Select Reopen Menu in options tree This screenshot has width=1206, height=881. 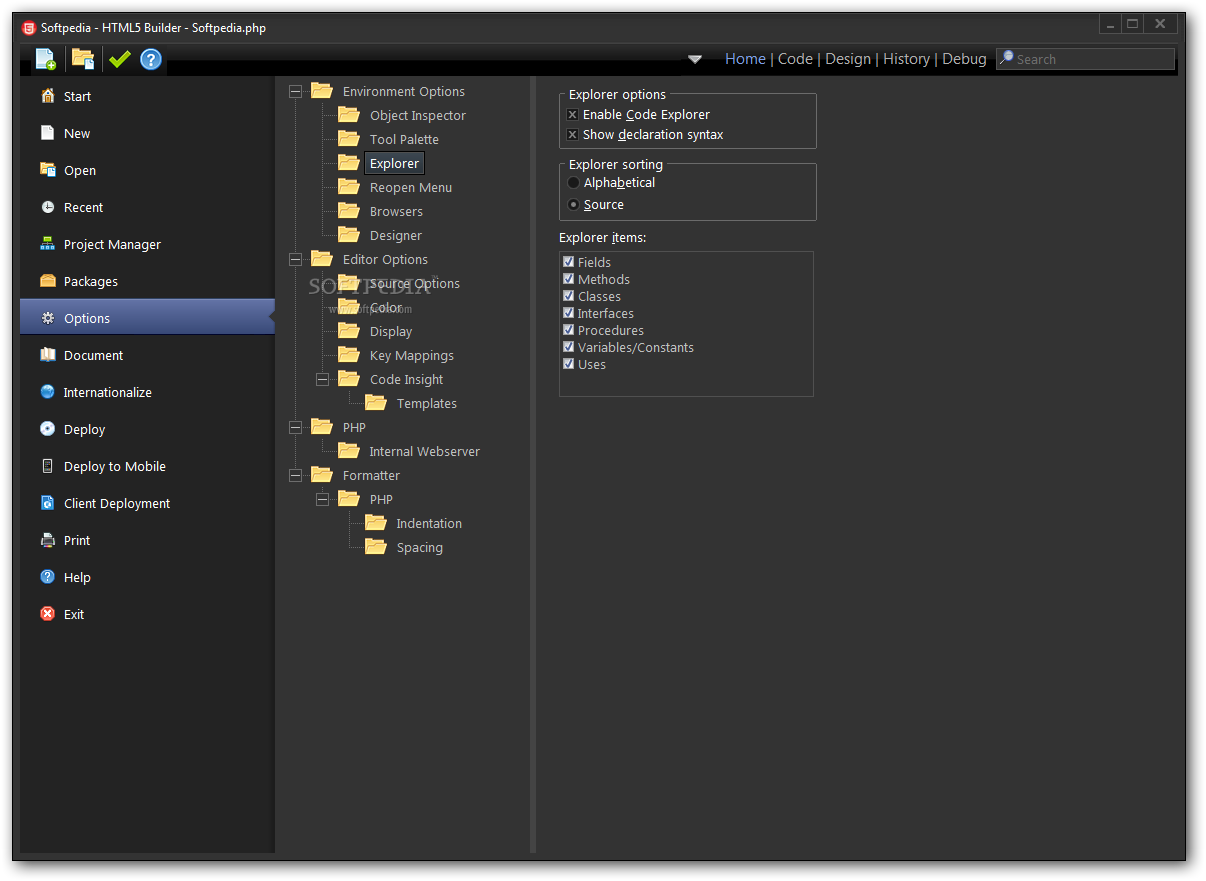(411, 187)
